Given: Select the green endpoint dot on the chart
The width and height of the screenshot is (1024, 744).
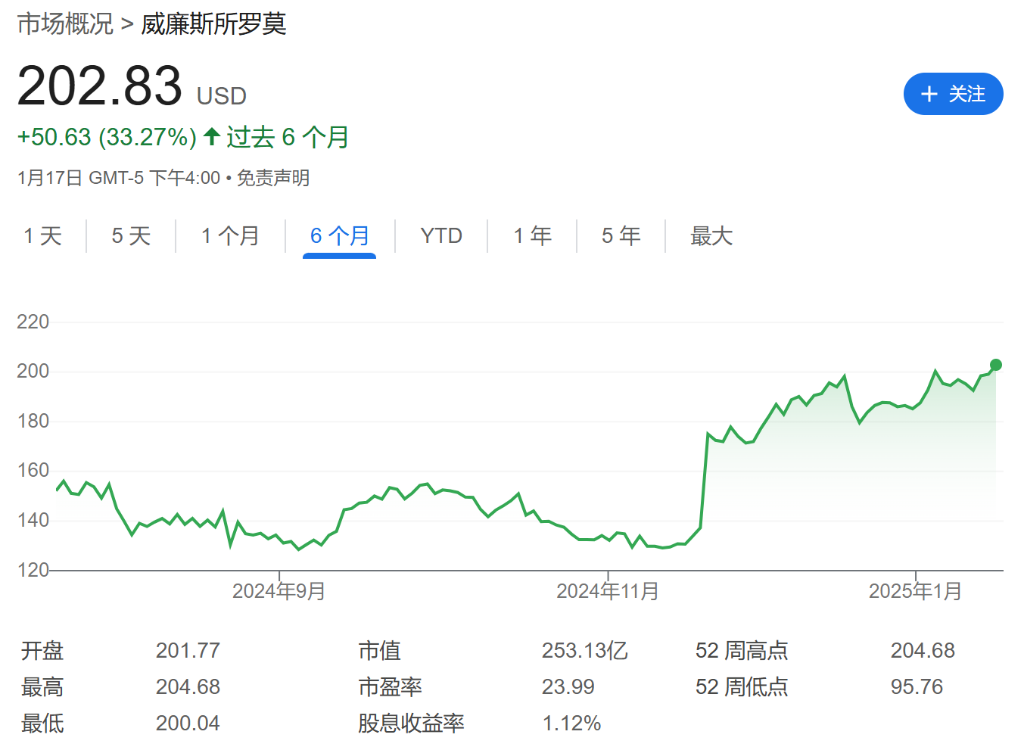Looking at the screenshot, I should 996,366.
